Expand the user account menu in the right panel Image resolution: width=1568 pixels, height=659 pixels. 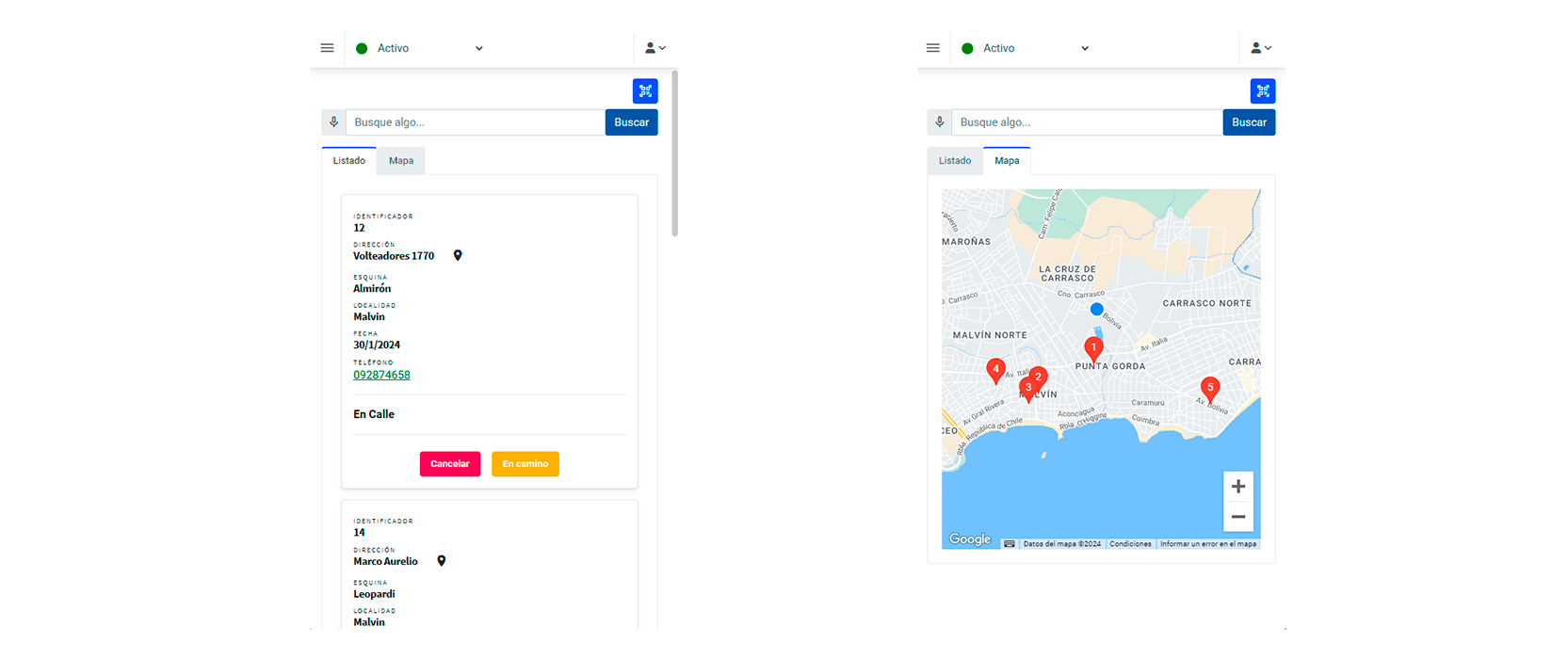pyautogui.click(x=1261, y=48)
